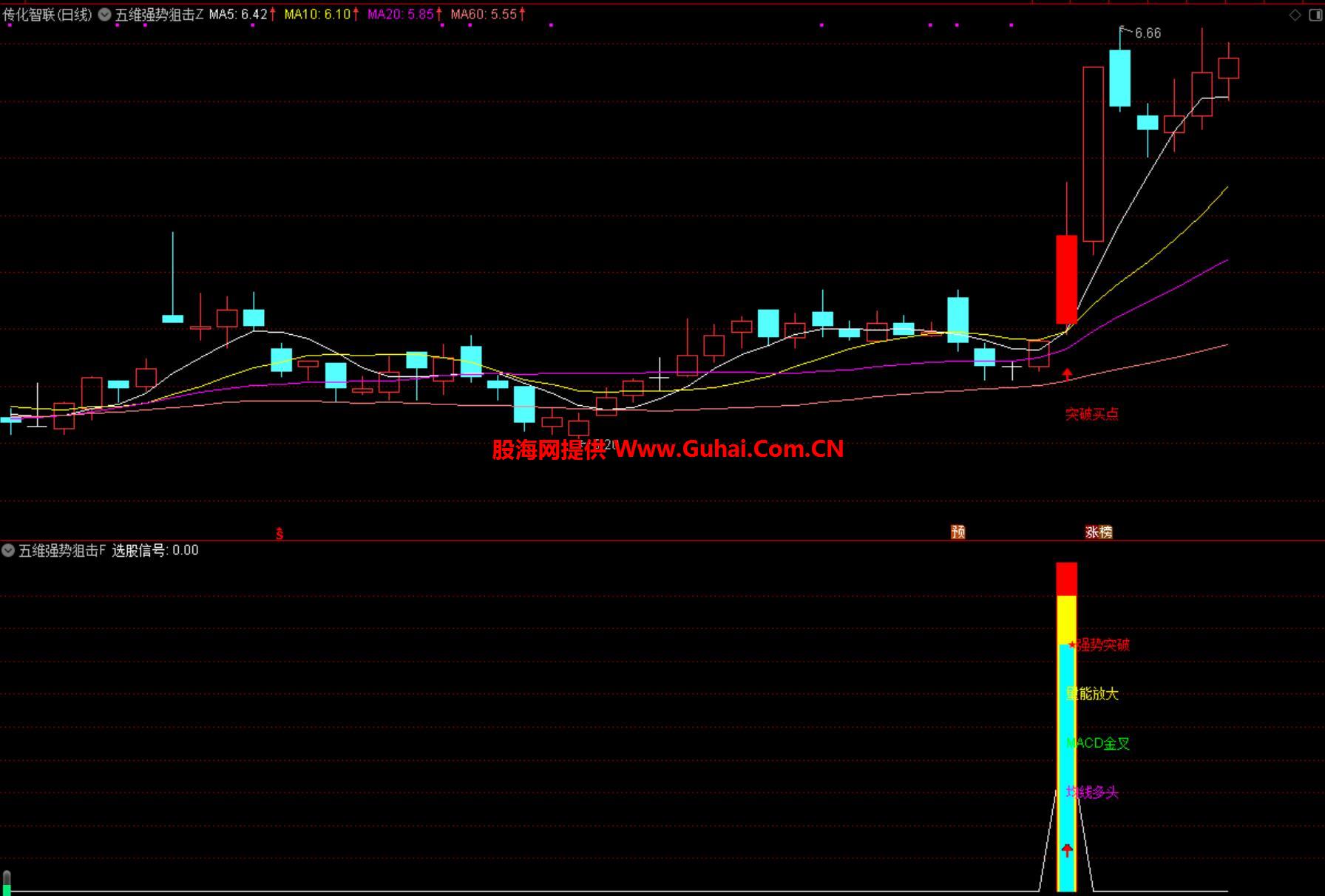
Task: Click the green thermometer bar at bottom left
Action: [x=7, y=883]
